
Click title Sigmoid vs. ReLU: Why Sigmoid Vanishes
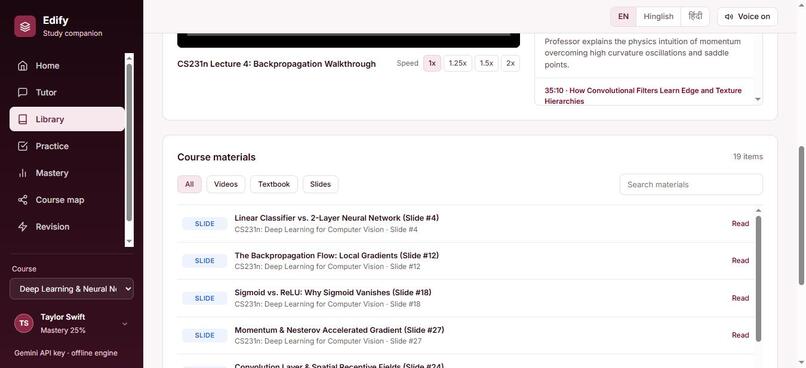coord(333,292)
